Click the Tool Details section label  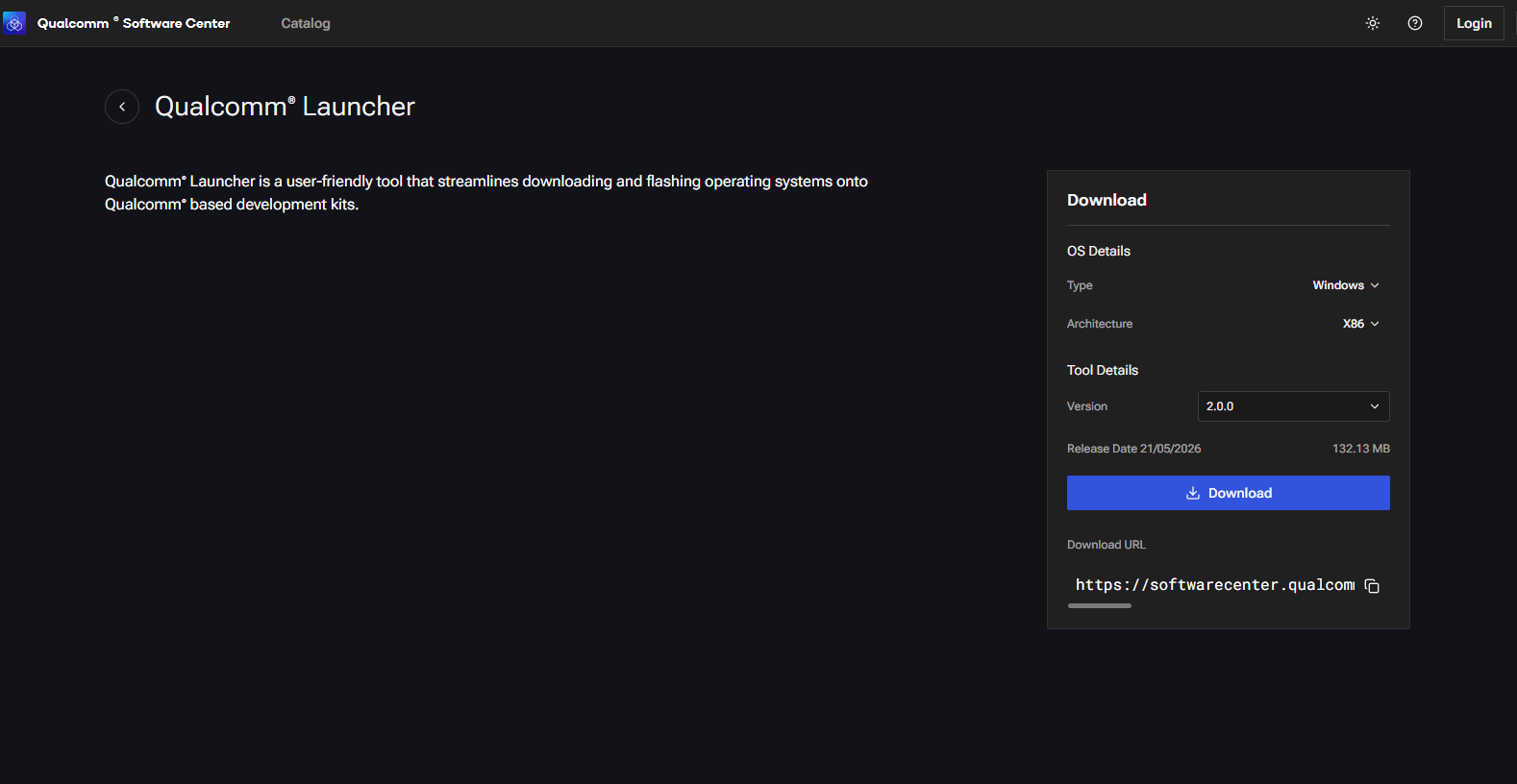point(1103,370)
